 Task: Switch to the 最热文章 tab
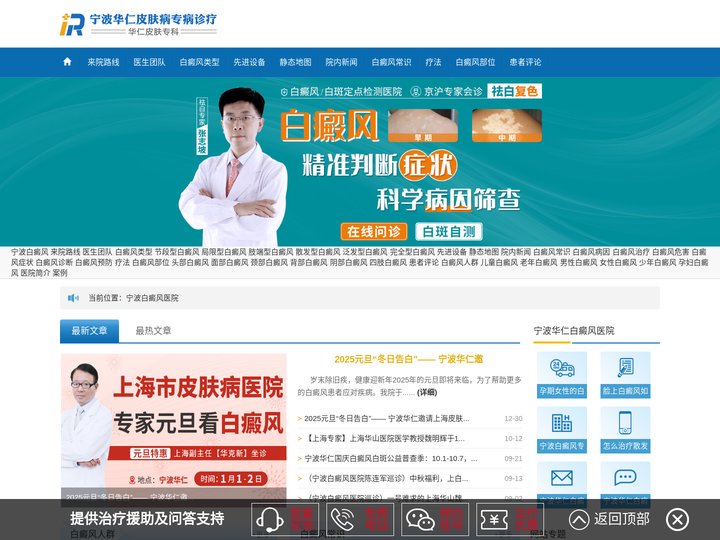[153, 331]
